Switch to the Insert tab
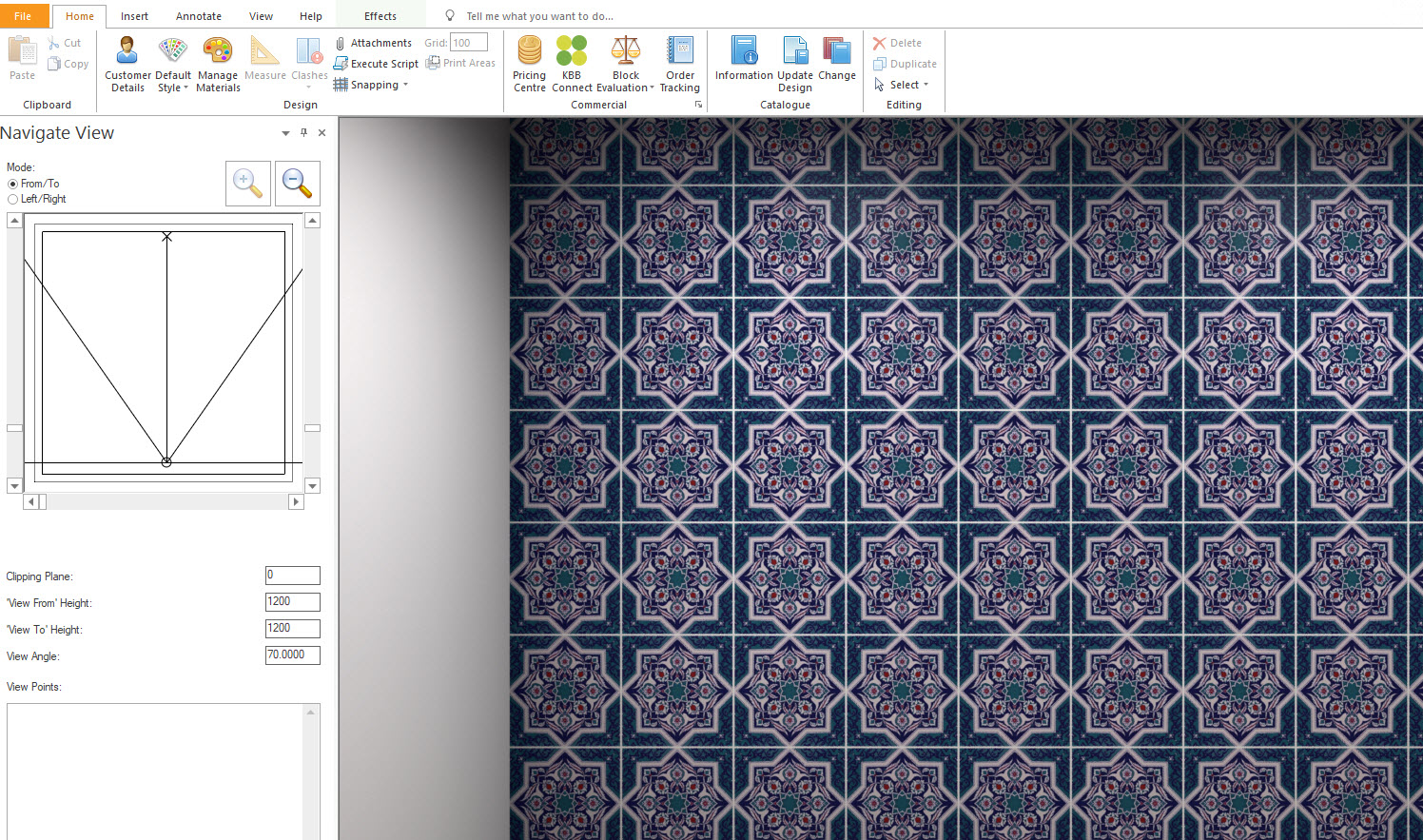The width and height of the screenshot is (1423, 840). [134, 16]
